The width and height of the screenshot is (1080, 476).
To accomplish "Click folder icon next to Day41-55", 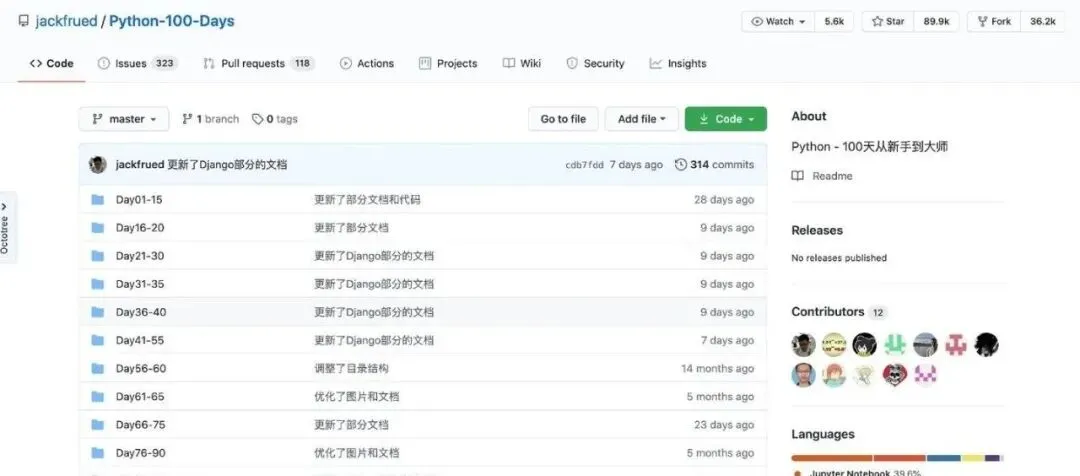I will point(98,341).
